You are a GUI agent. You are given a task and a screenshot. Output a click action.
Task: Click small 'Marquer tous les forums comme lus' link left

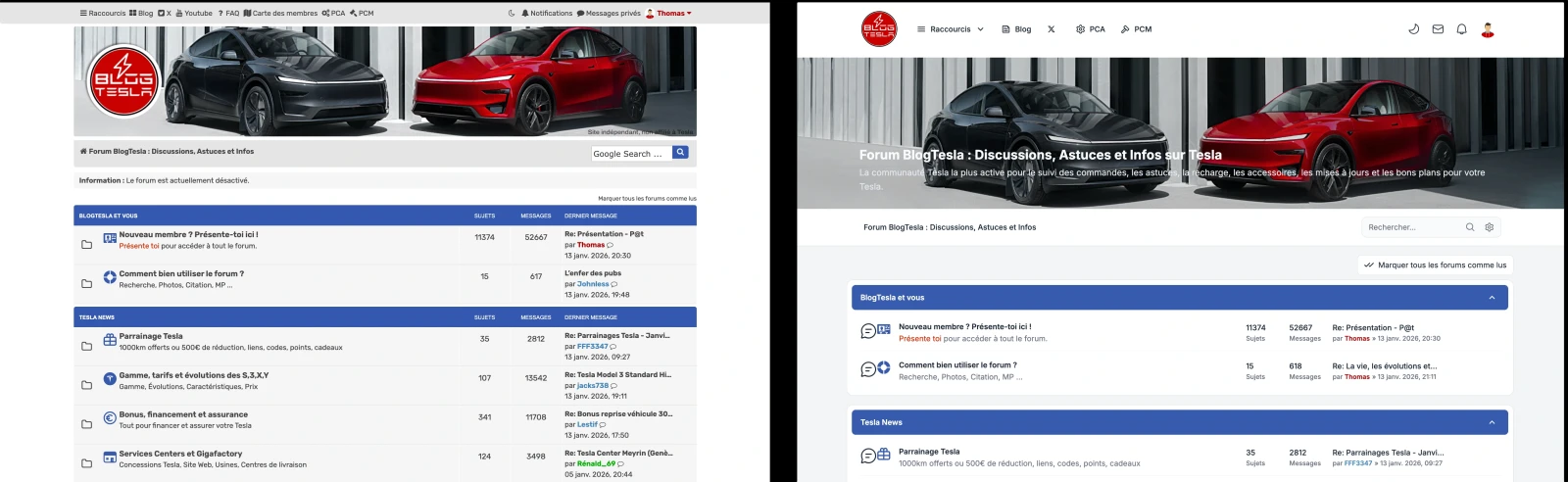tap(647, 199)
